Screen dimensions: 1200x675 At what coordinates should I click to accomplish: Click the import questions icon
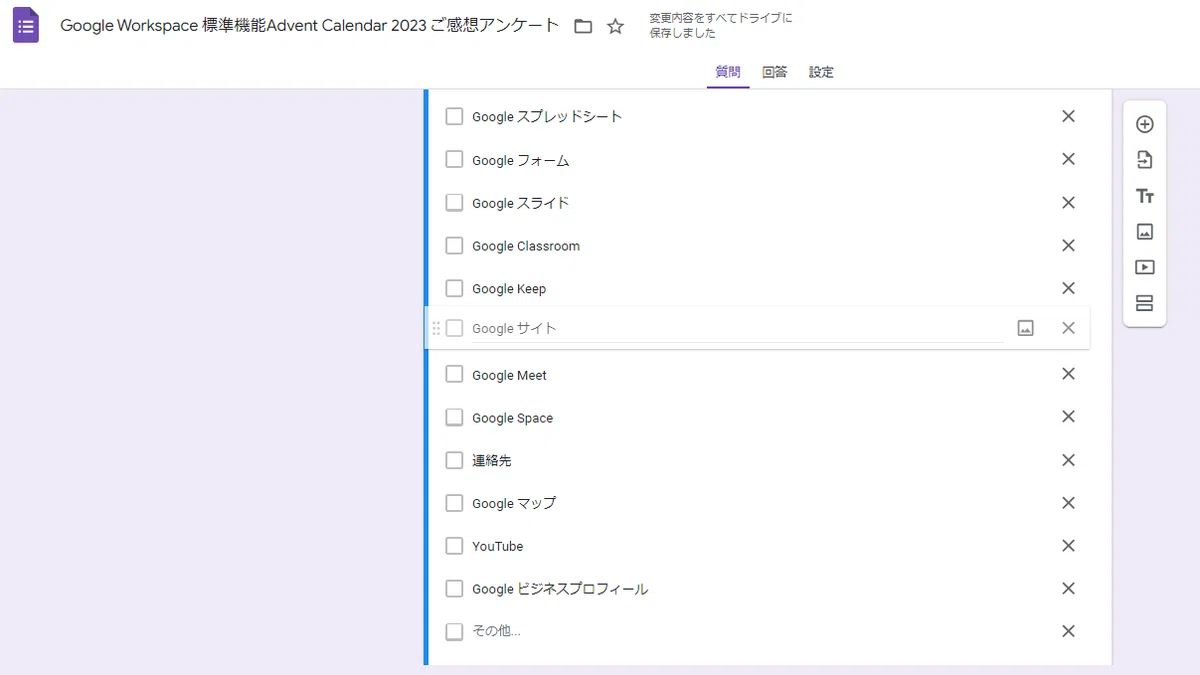pos(1145,160)
